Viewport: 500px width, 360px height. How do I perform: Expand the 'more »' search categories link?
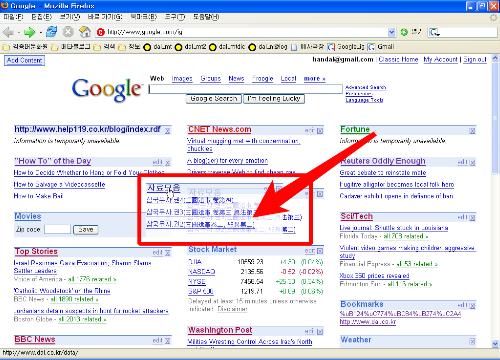coord(314,79)
